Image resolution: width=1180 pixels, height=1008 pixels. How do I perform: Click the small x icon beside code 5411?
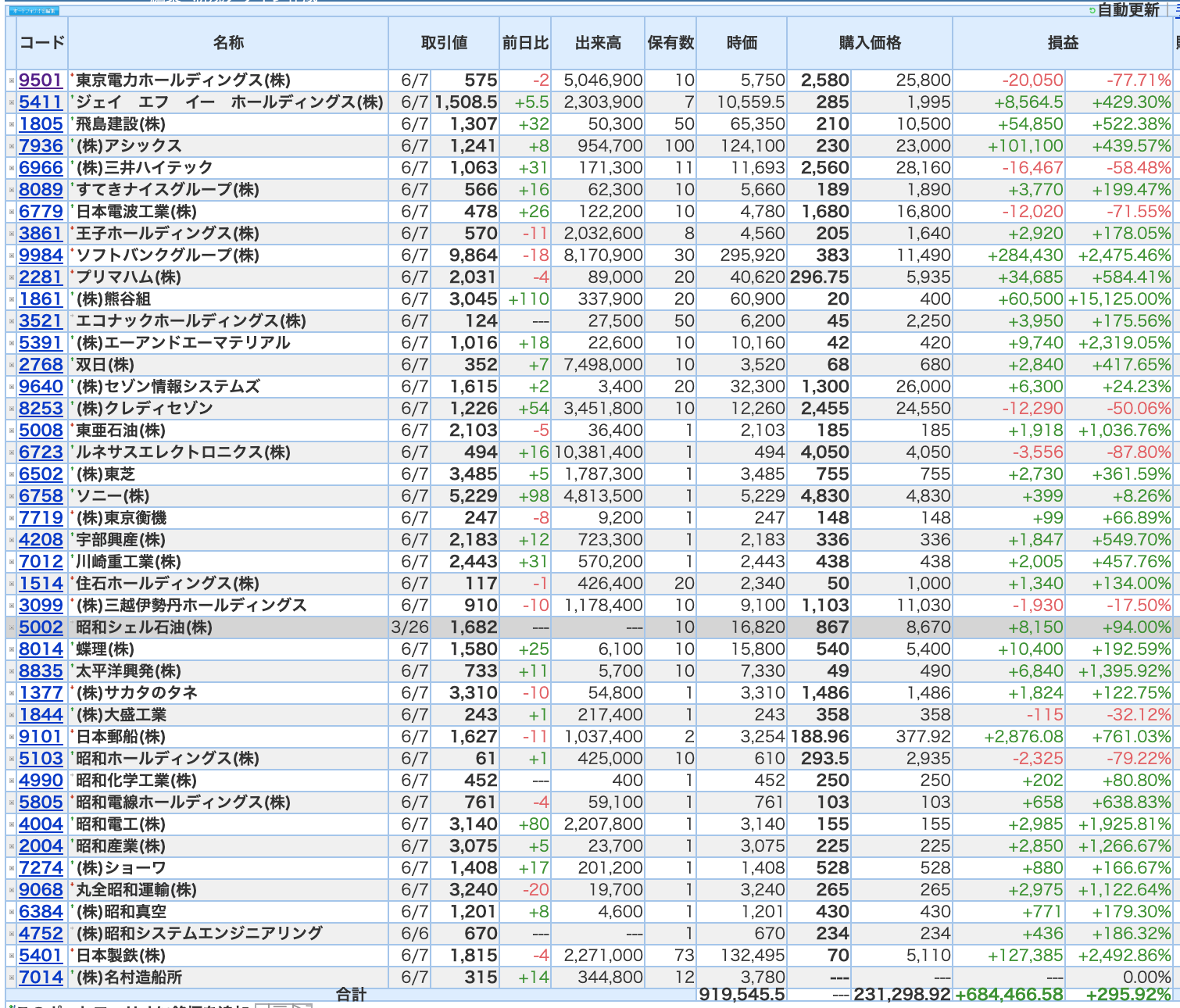point(12,102)
